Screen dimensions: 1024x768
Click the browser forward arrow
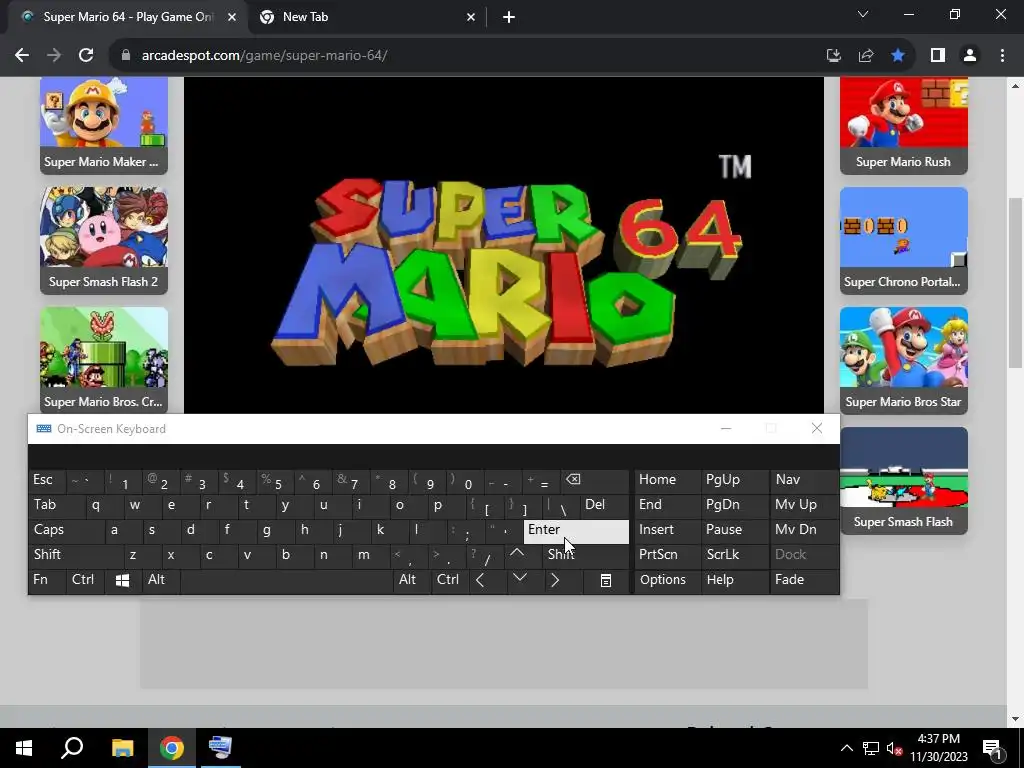click(x=54, y=56)
